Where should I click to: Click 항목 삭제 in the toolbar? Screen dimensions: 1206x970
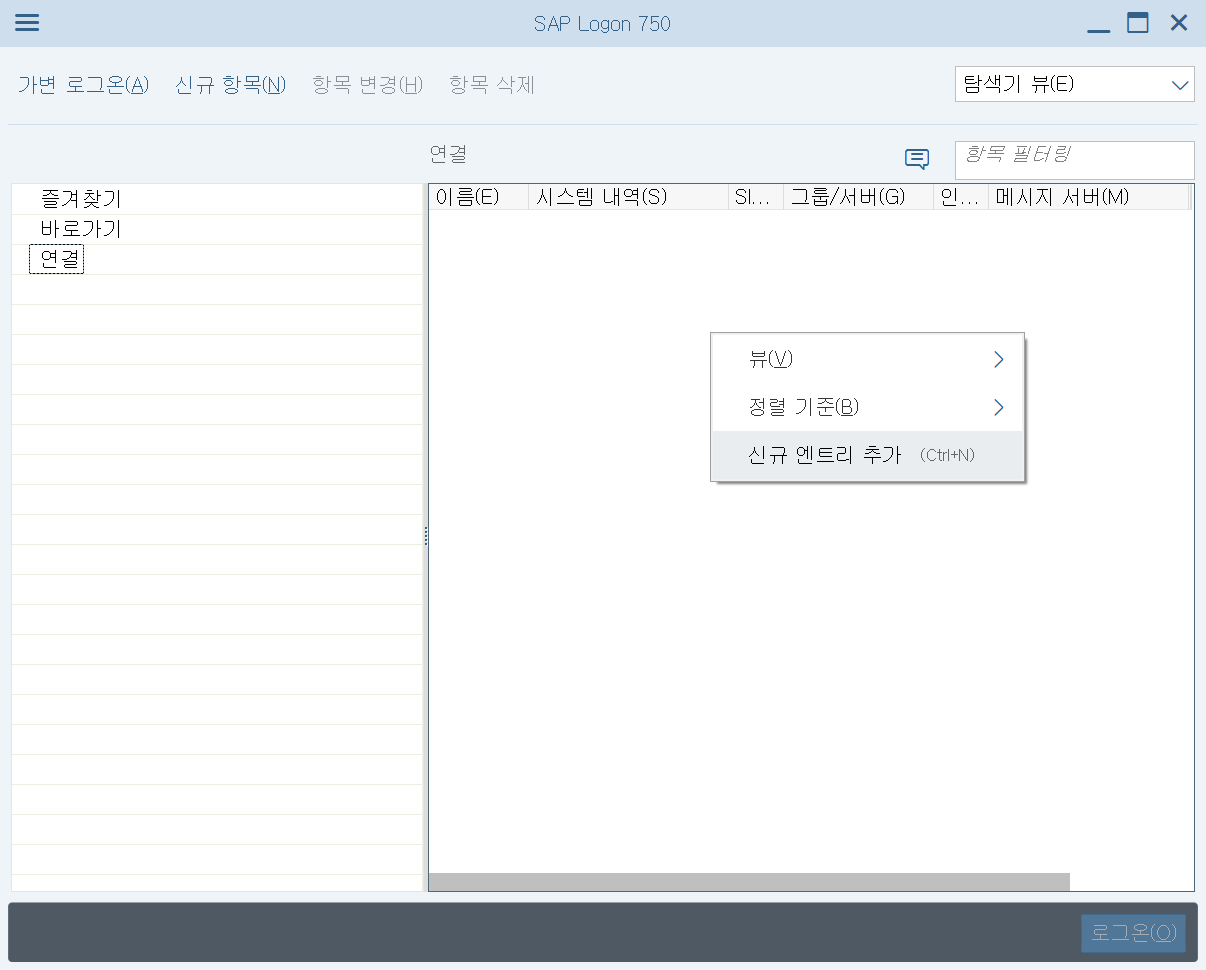[x=492, y=85]
